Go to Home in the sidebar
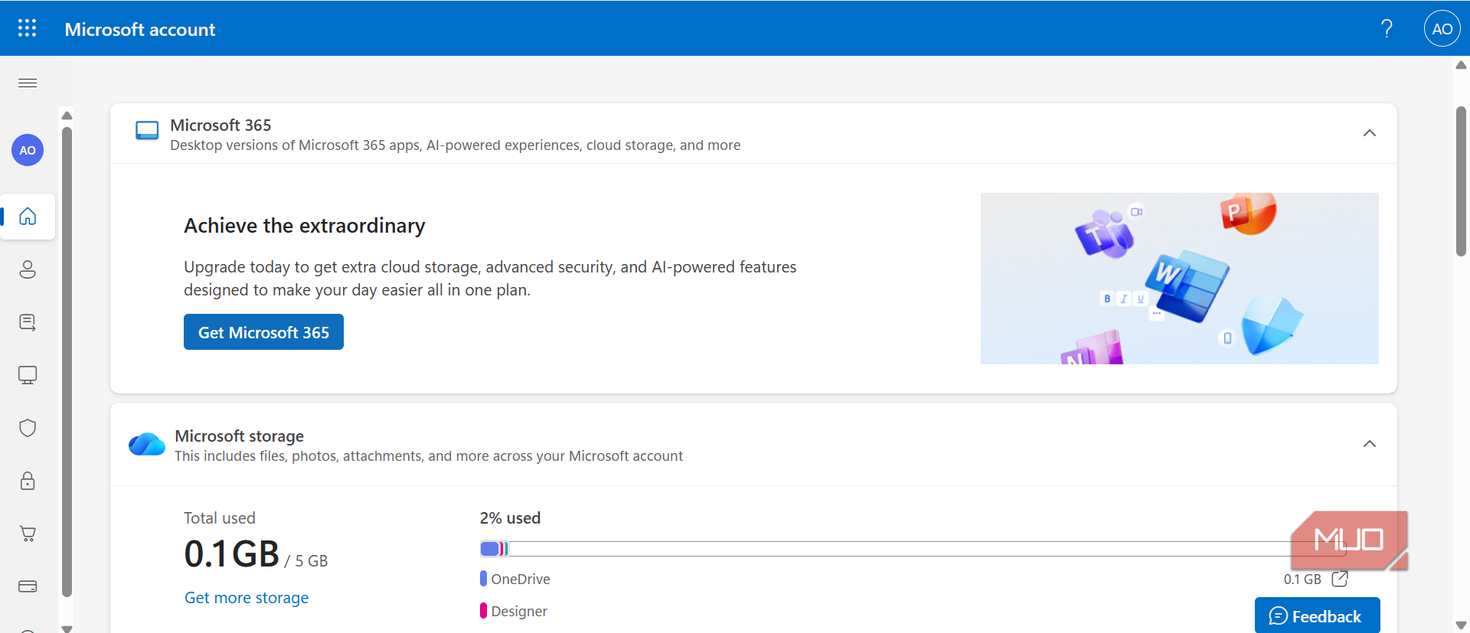1470x633 pixels. pos(28,216)
